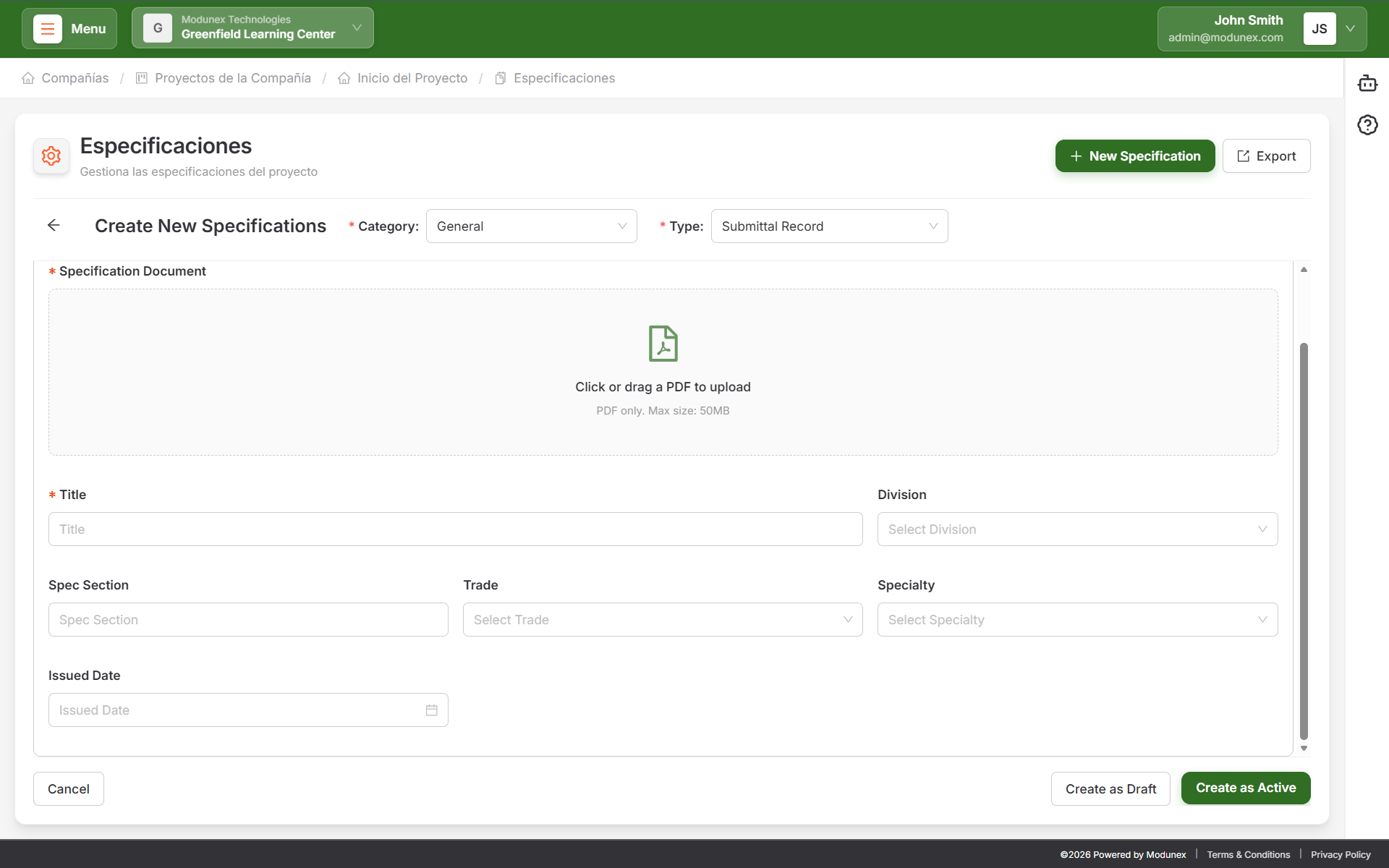This screenshot has height=868, width=1389.
Task: Click the toolbox icon in the right sidebar
Action: [1367, 84]
